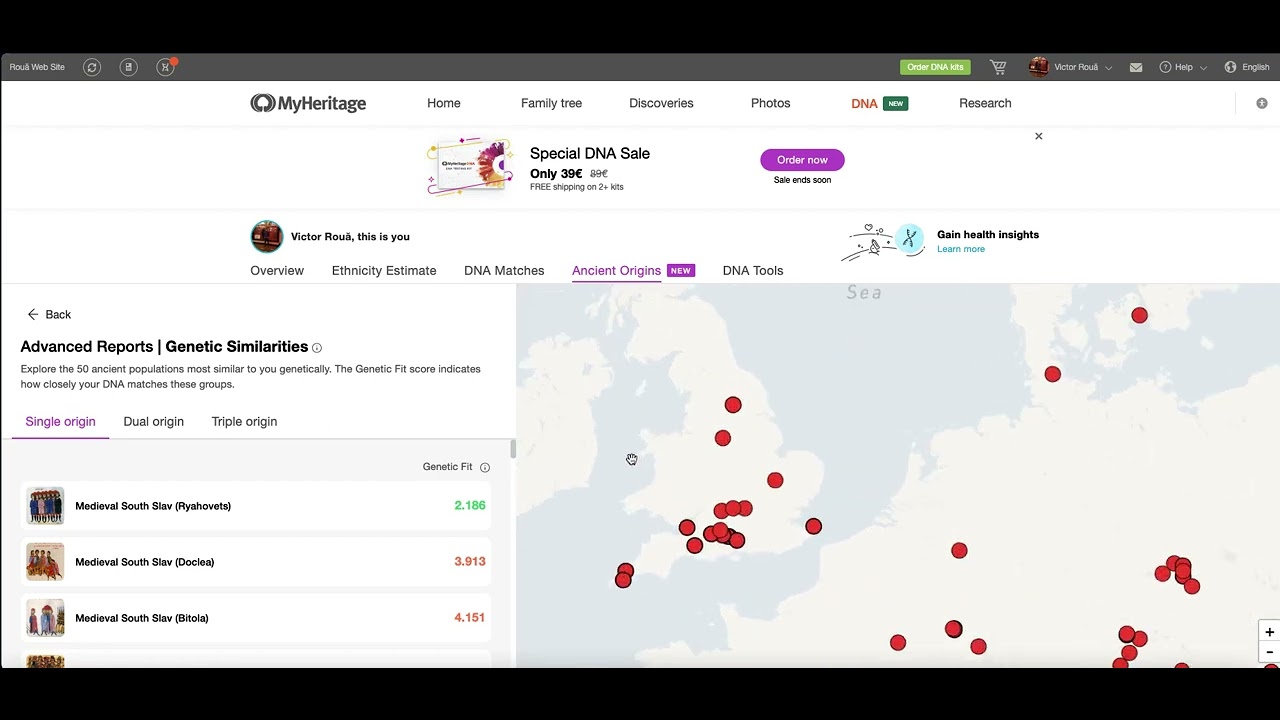This screenshot has height=720, width=1280.
Task: Open the DNA menu
Action: (864, 103)
